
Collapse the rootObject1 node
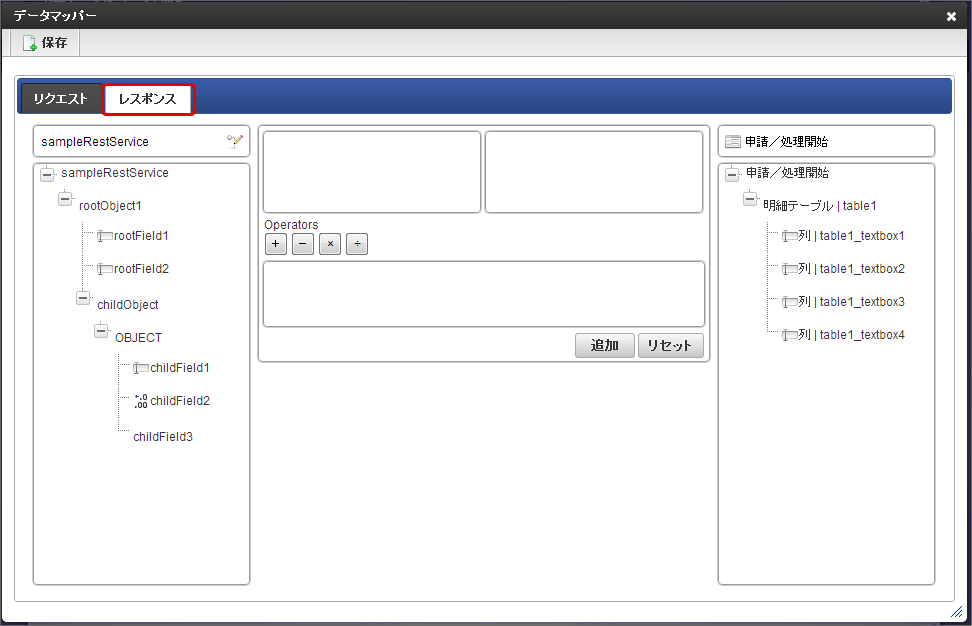65,199
